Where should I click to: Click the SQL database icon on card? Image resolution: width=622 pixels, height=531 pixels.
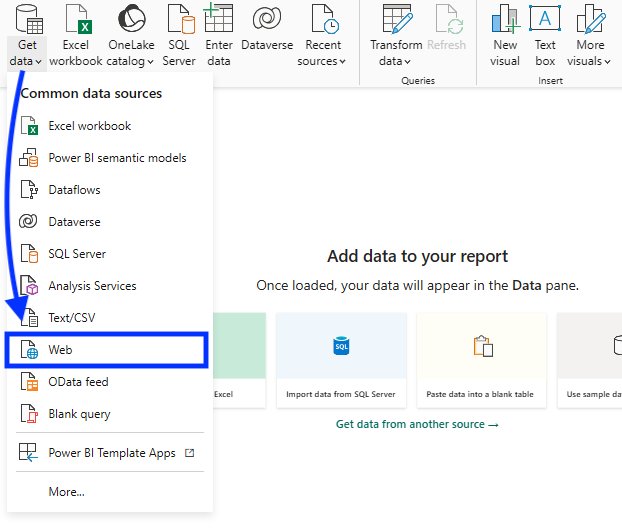341,346
